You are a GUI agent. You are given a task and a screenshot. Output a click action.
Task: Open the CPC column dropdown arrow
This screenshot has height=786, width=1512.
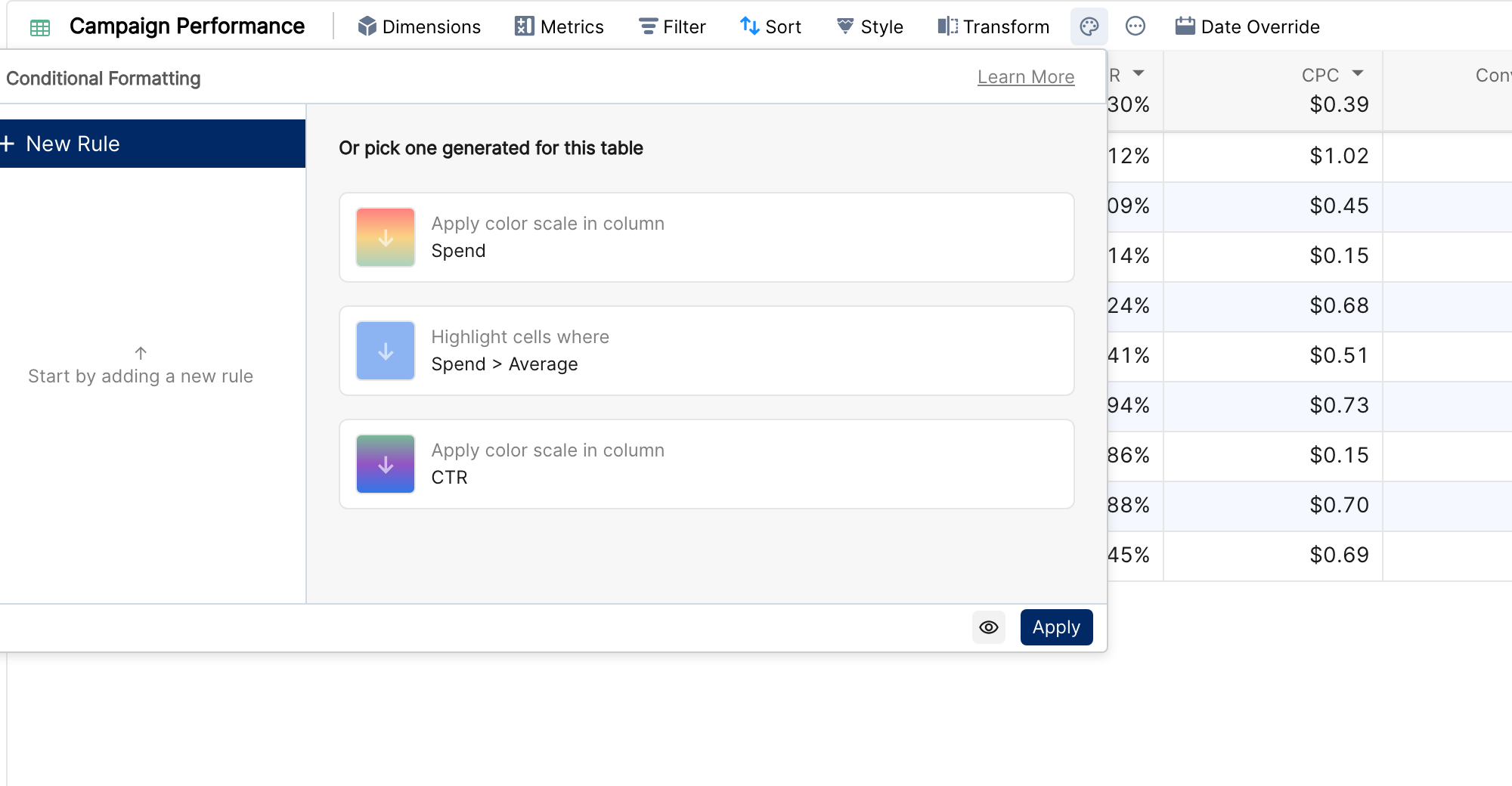click(x=1358, y=74)
